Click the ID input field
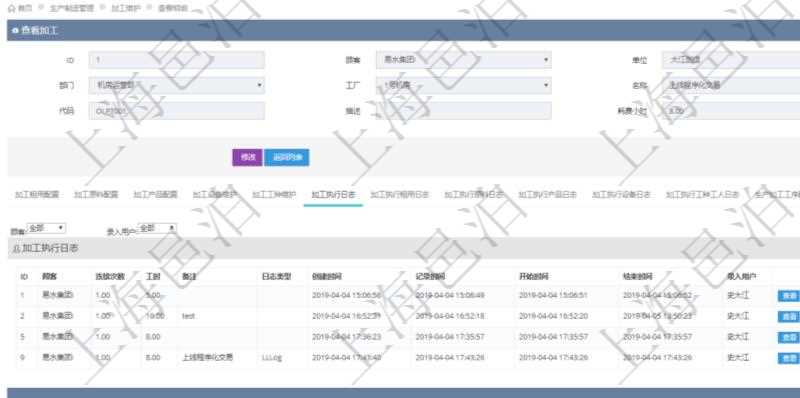The height and width of the screenshot is (398, 800). click(x=177, y=60)
